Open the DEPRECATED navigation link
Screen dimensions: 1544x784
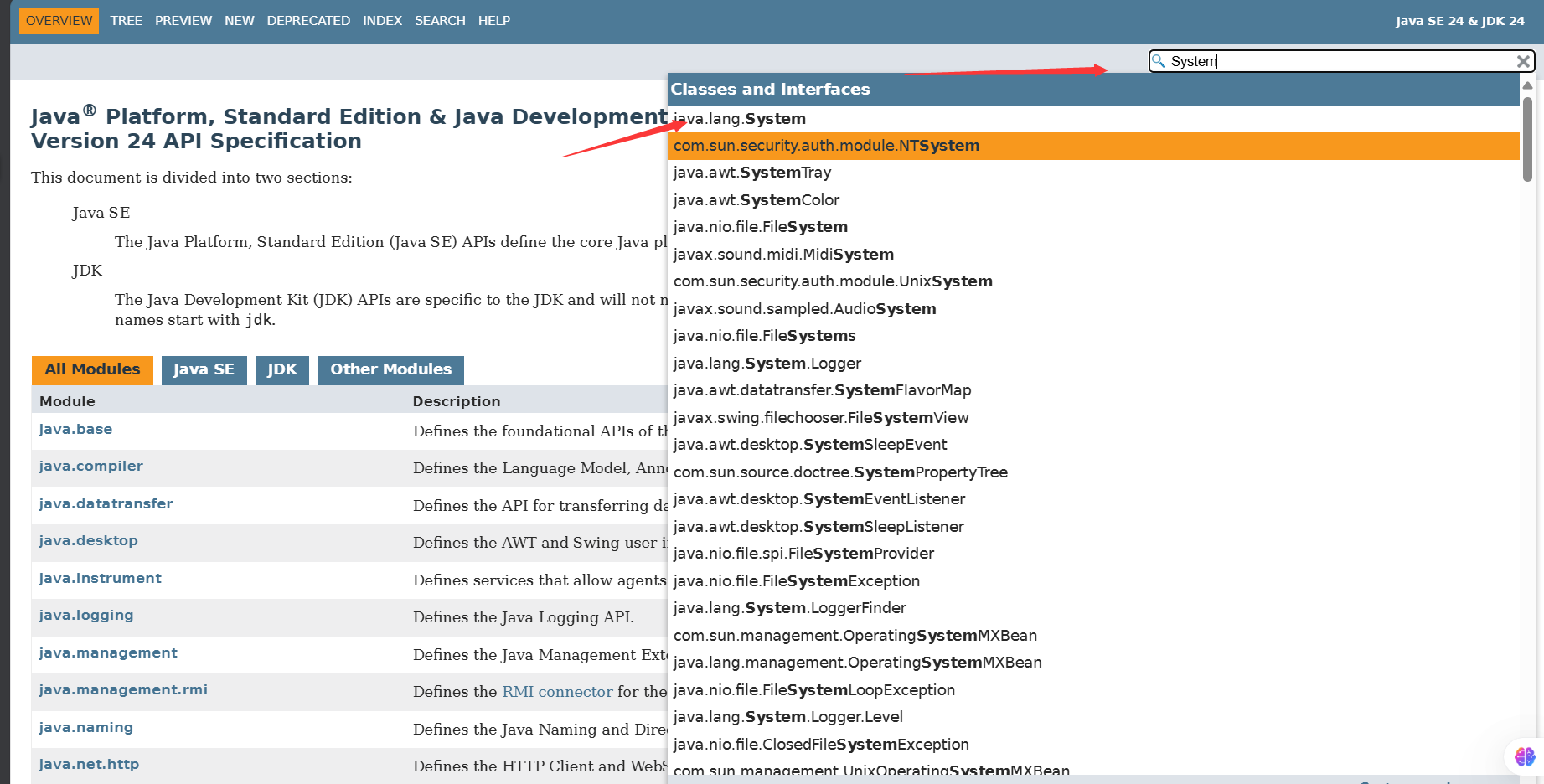[308, 21]
